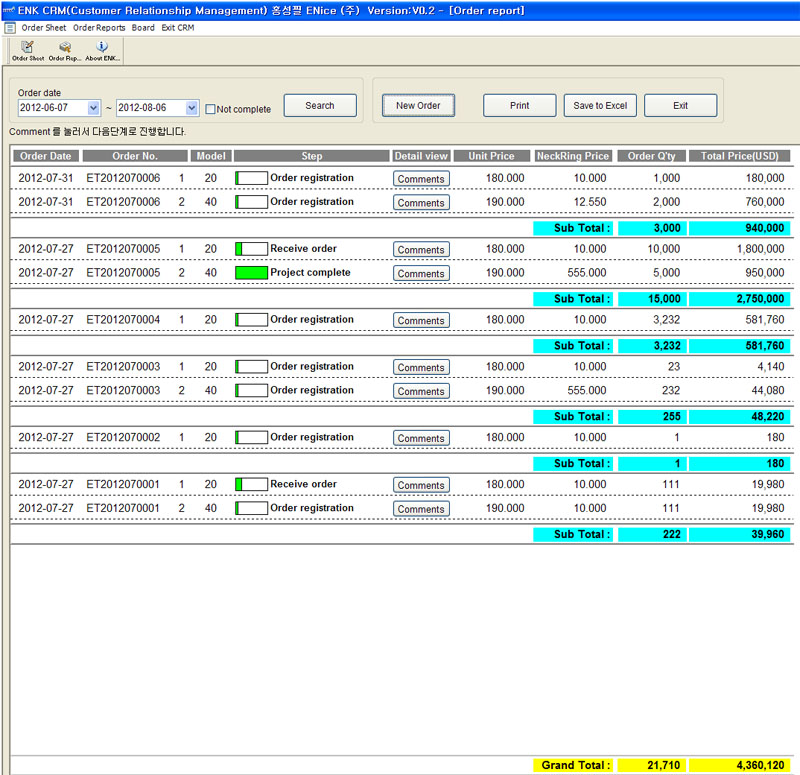Click the Total Price(USD) column header
800x775 pixels.
coord(739,156)
